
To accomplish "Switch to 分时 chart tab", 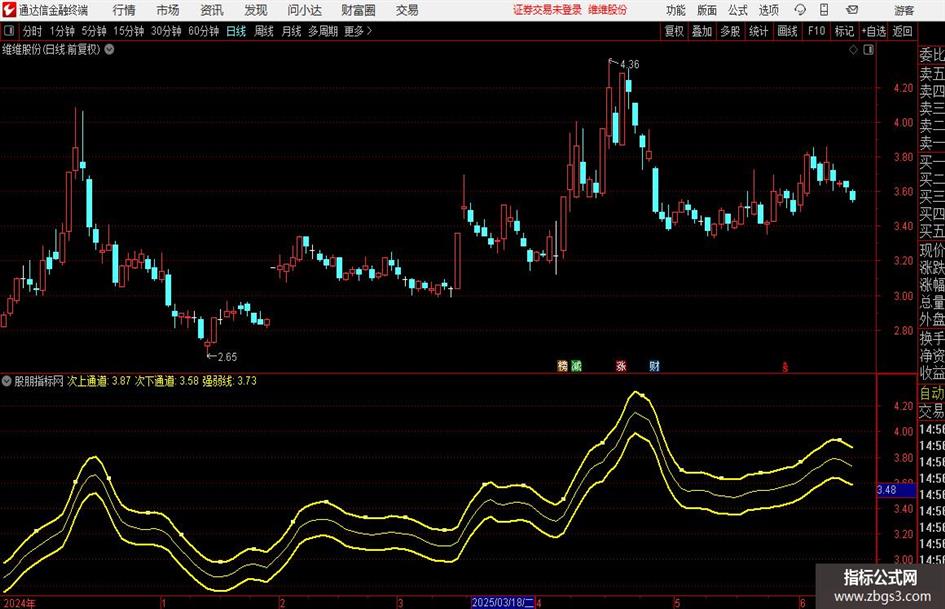I will (32, 31).
